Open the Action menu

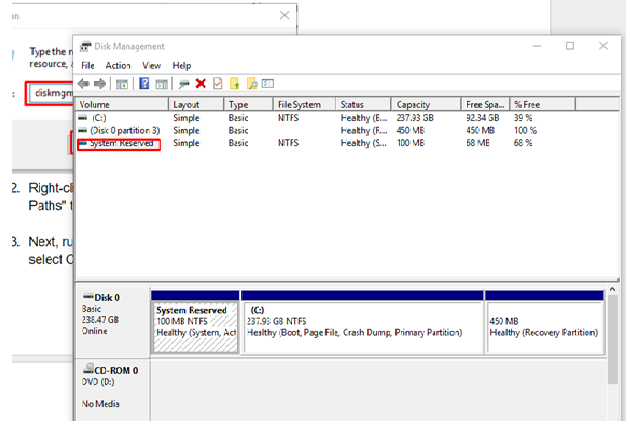pyautogui.click(x=118, y=65)
